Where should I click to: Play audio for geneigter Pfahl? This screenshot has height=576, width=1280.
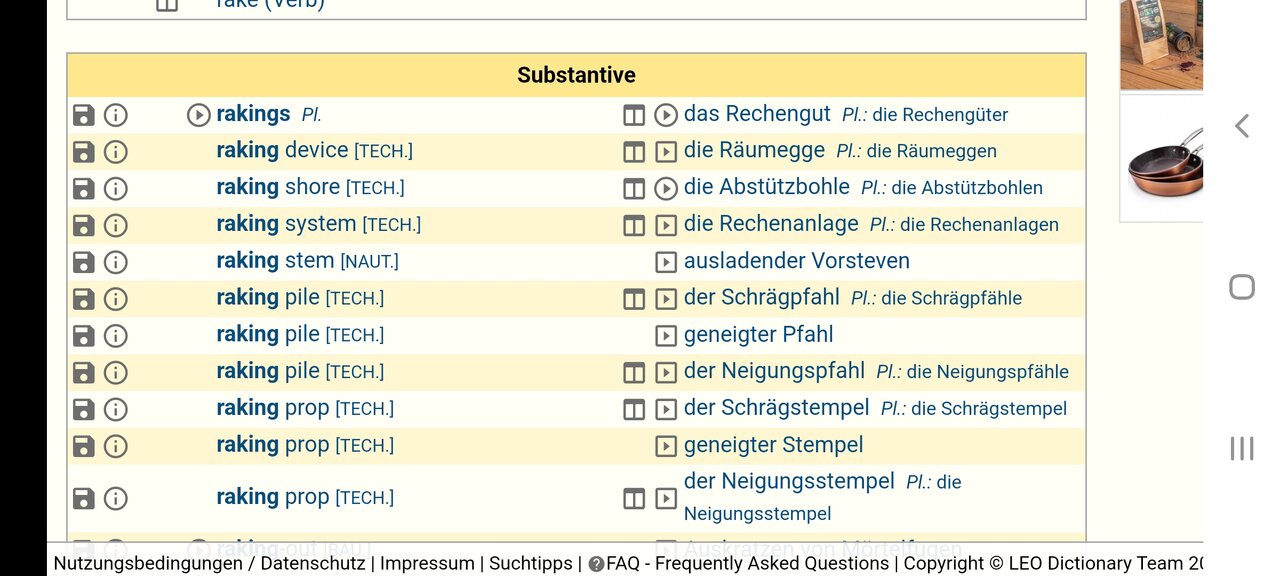coord(666,336)
